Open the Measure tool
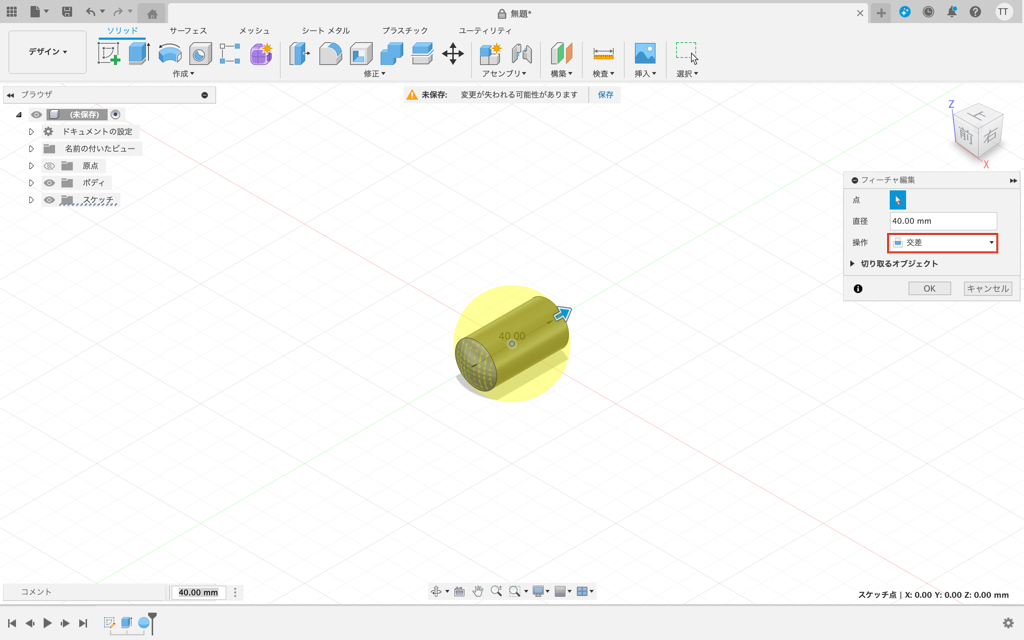 point(603,54)
